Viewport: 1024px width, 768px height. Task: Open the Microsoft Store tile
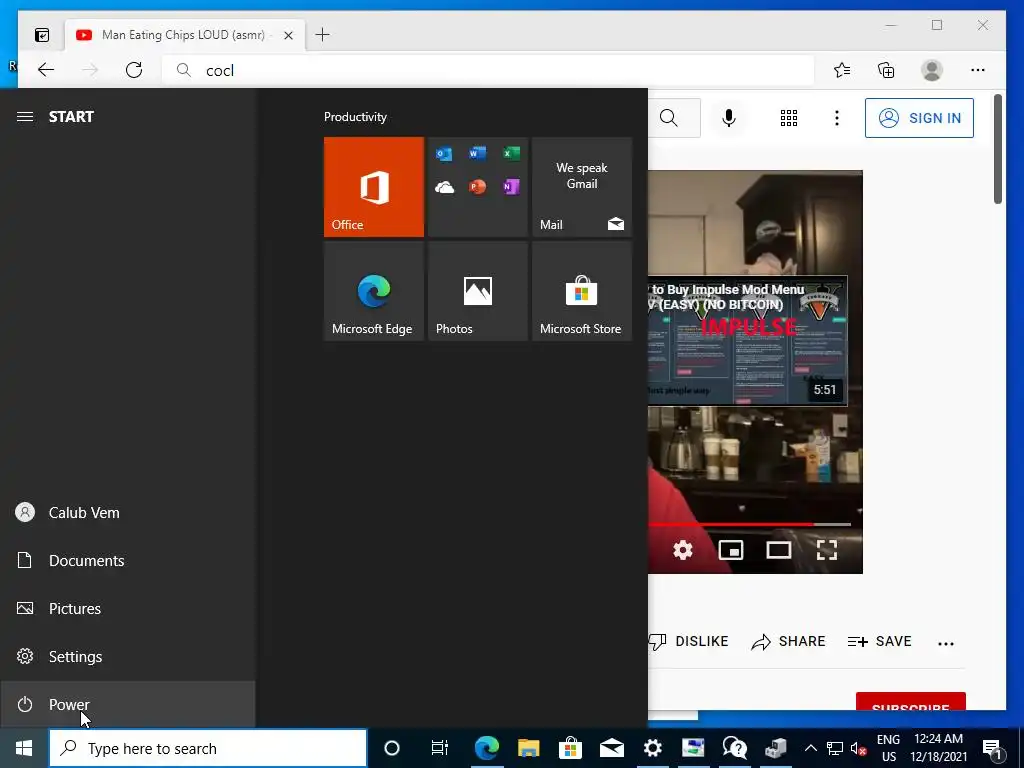[582, 291]
